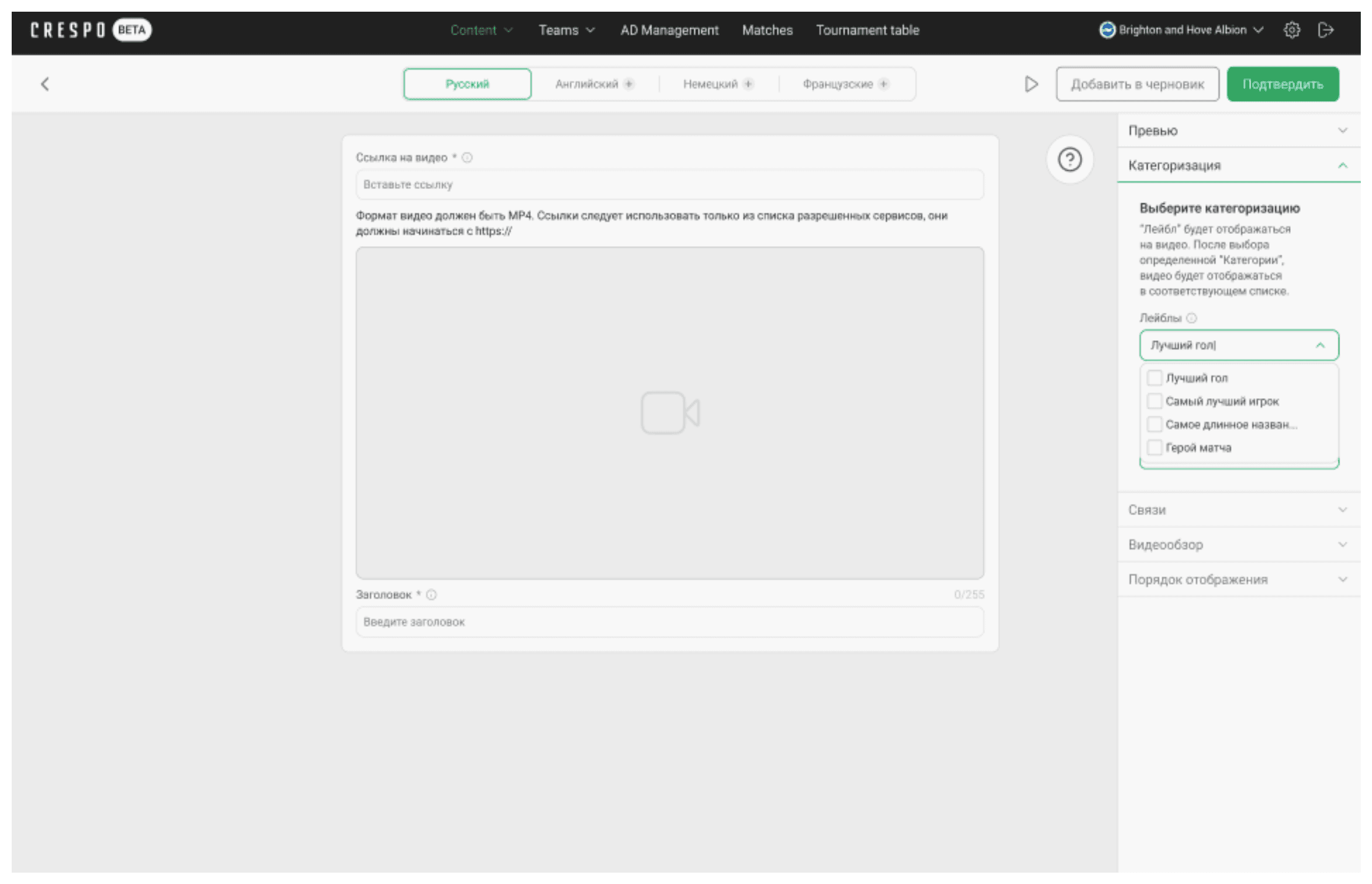Click info icon next to Ссылка на видео
1372x884 pixels.
pos(467,157)
